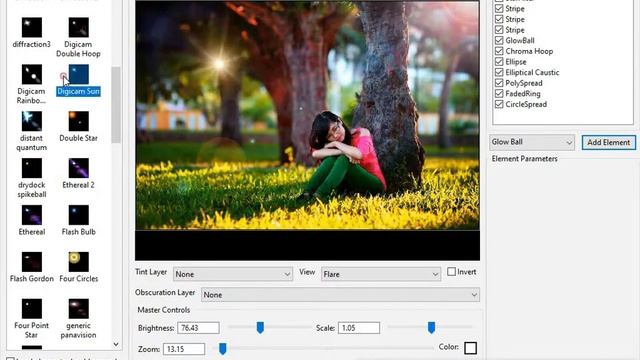Open the master Color swatch
Image resolution: width=640 pixels, height=360 pixels.
[x=470, y=348]
